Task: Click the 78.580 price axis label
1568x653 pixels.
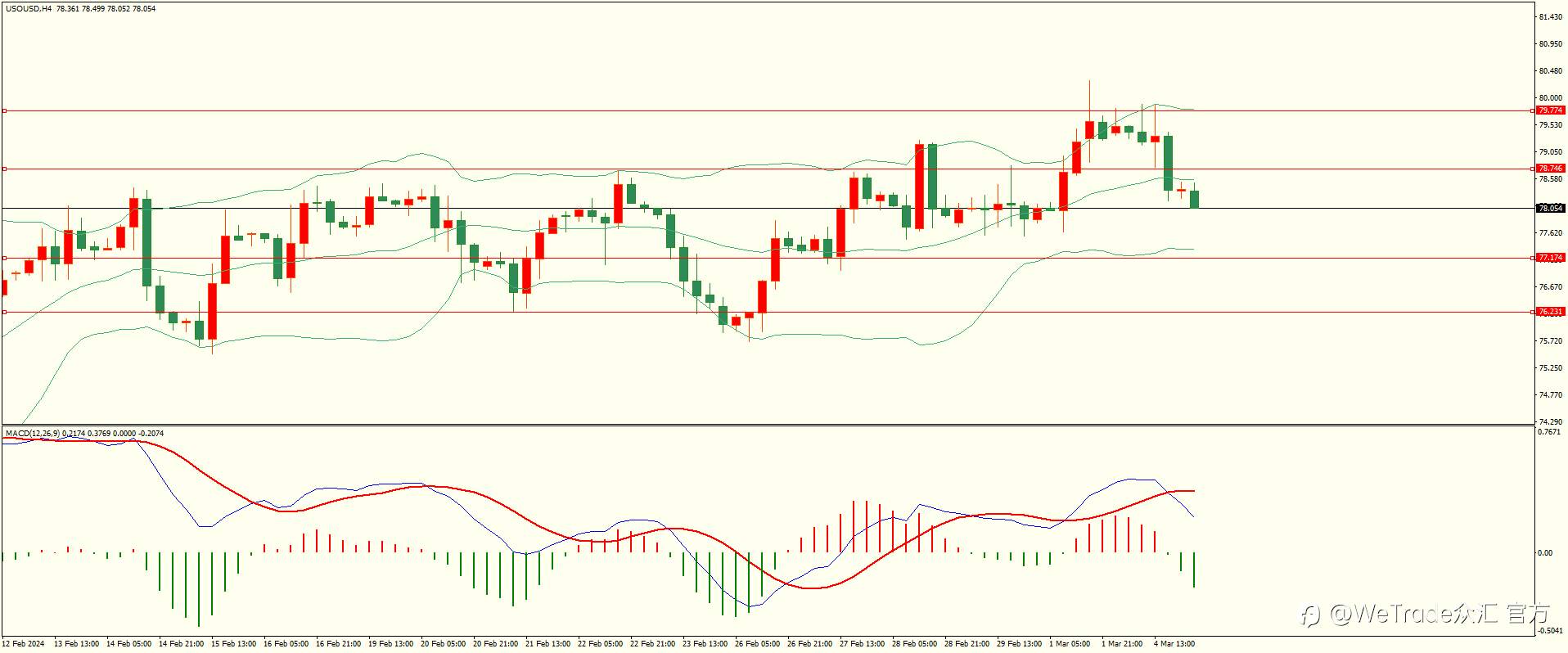Action: 1550,179
